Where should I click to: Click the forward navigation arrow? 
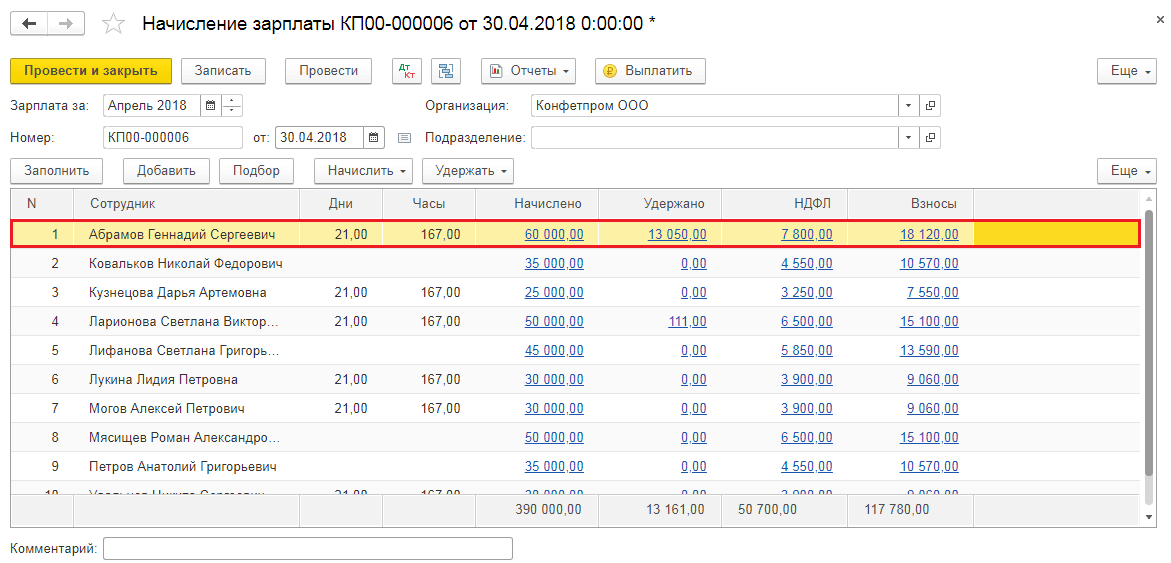point(66,23)
